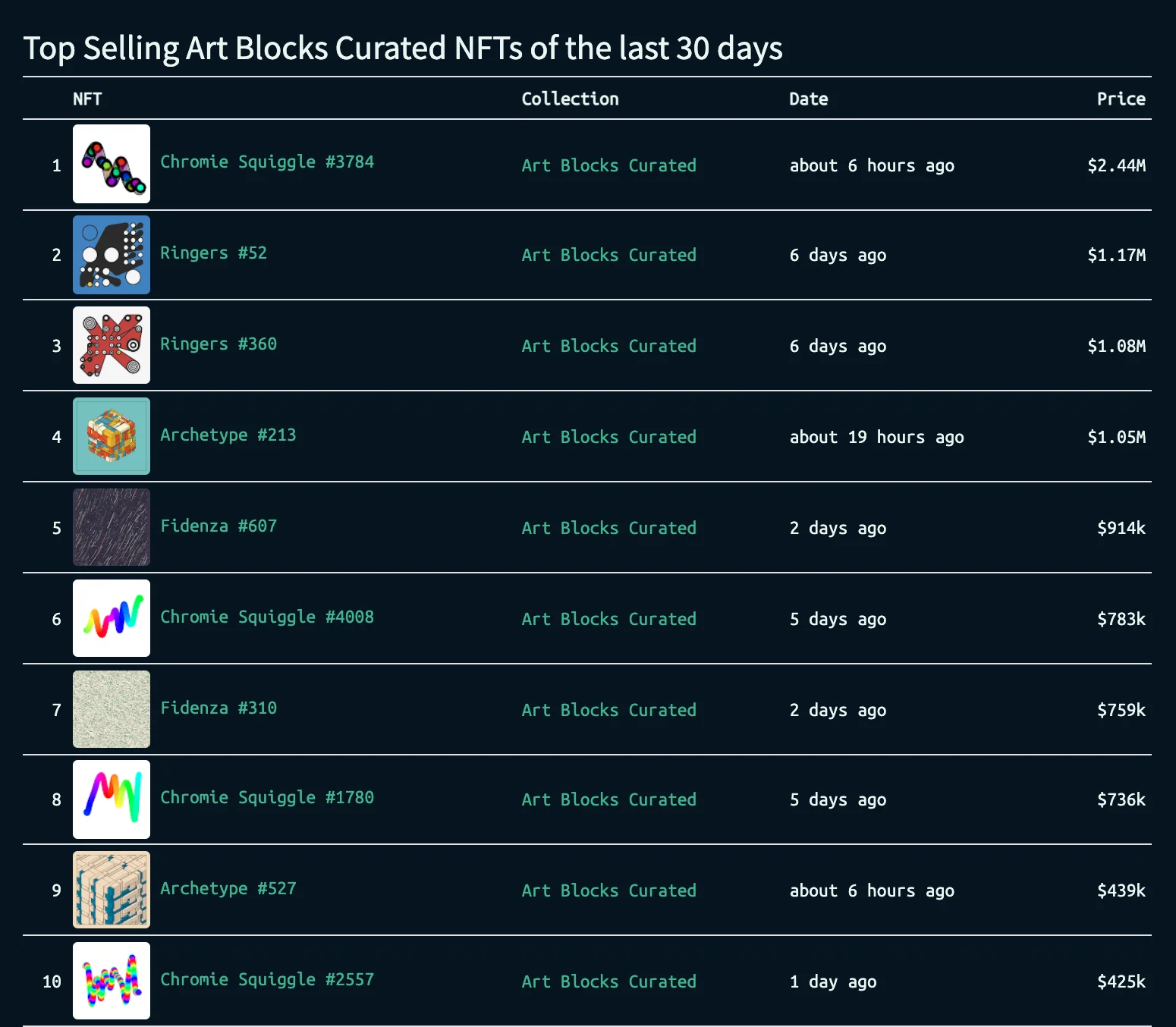Click the Chromie Squiggle #3784 thumbnail image
The height and width of the screenshot is (1027, 1176).
tap(112, 164)
